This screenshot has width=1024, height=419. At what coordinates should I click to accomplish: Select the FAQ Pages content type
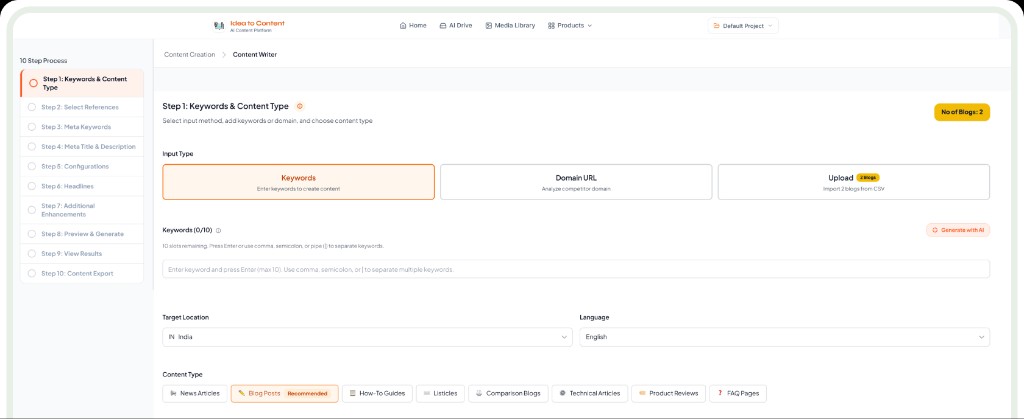[x=738, y=394]
